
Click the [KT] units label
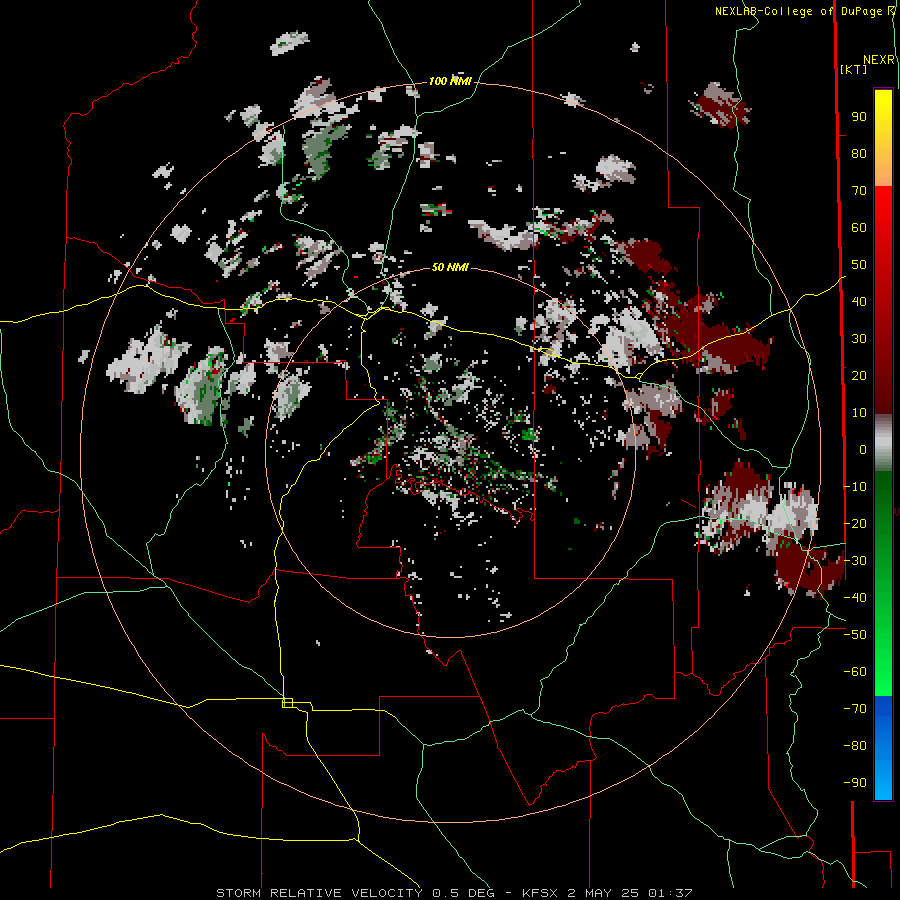click(x=853, y=69)
